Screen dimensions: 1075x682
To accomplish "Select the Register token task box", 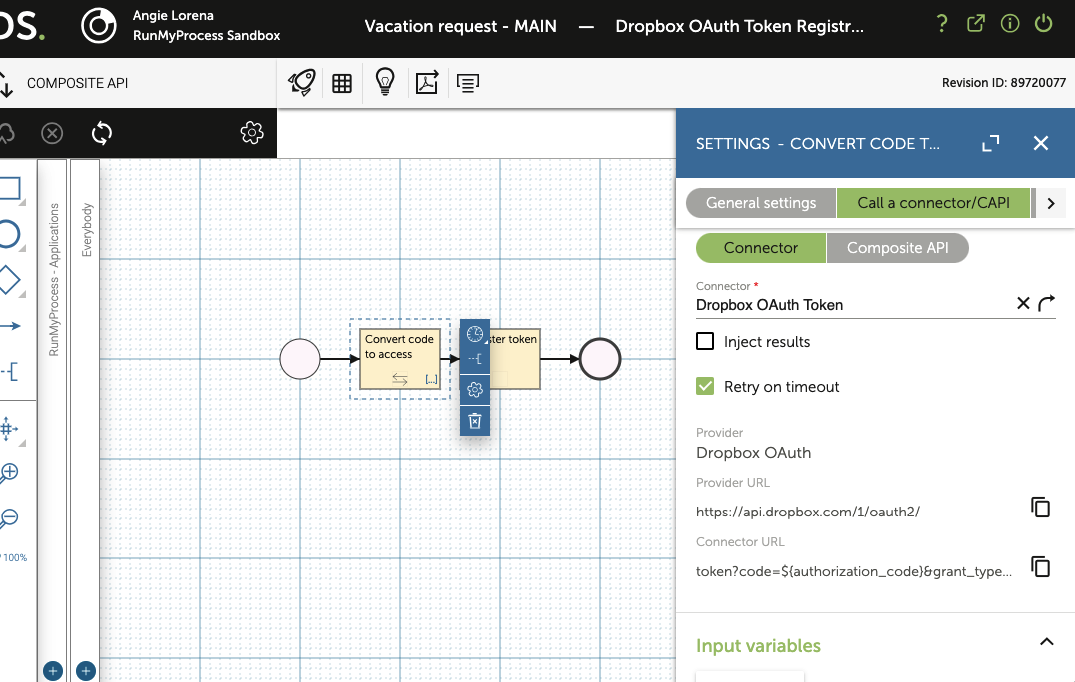I will tap(516, 358).
